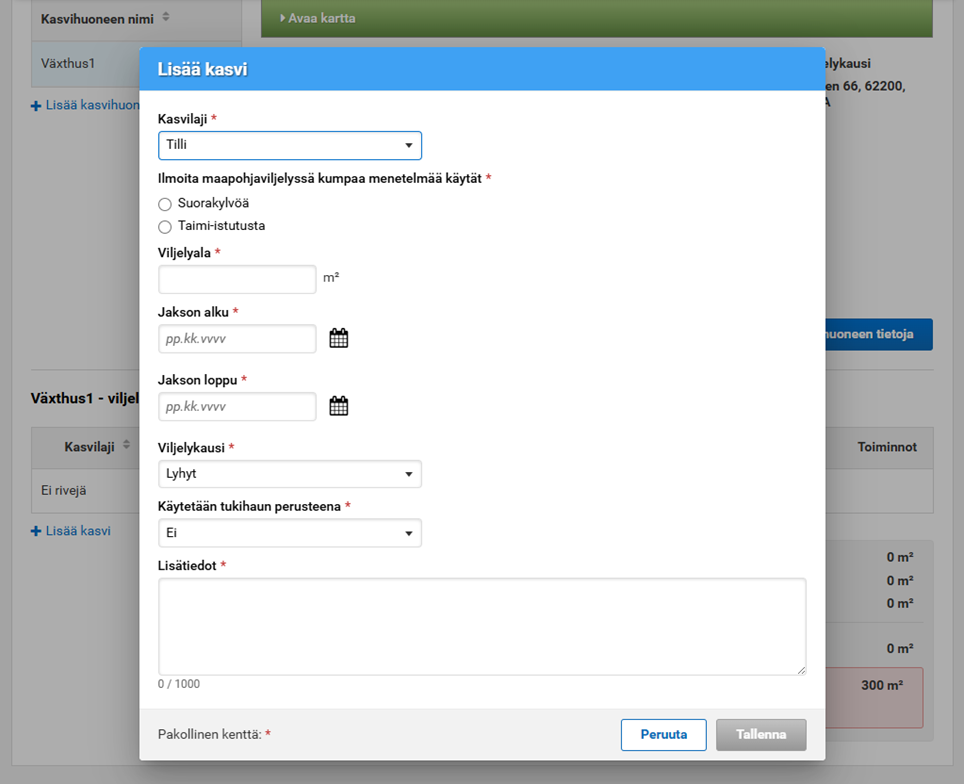Screen dimensions: 964x784
Task: Open the Viljelykausi dropdown showing Lyhyt
Action: pos(290,474)
